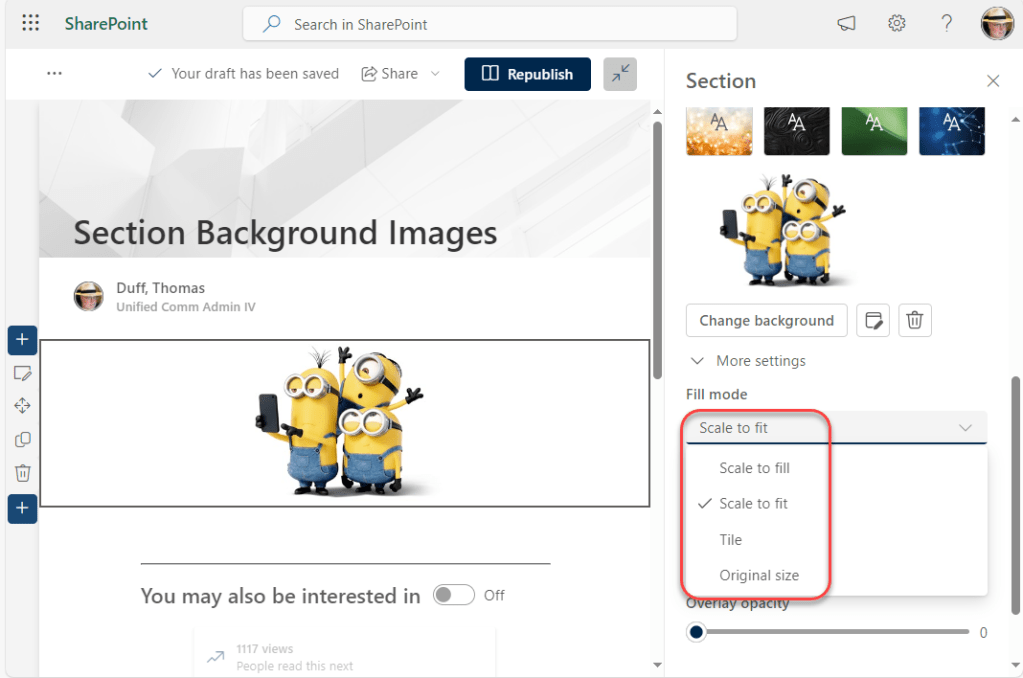Click the edit section icon in left toolbar
The width and height of the screenshot is (1023, 678).
[x=23, y=373]
